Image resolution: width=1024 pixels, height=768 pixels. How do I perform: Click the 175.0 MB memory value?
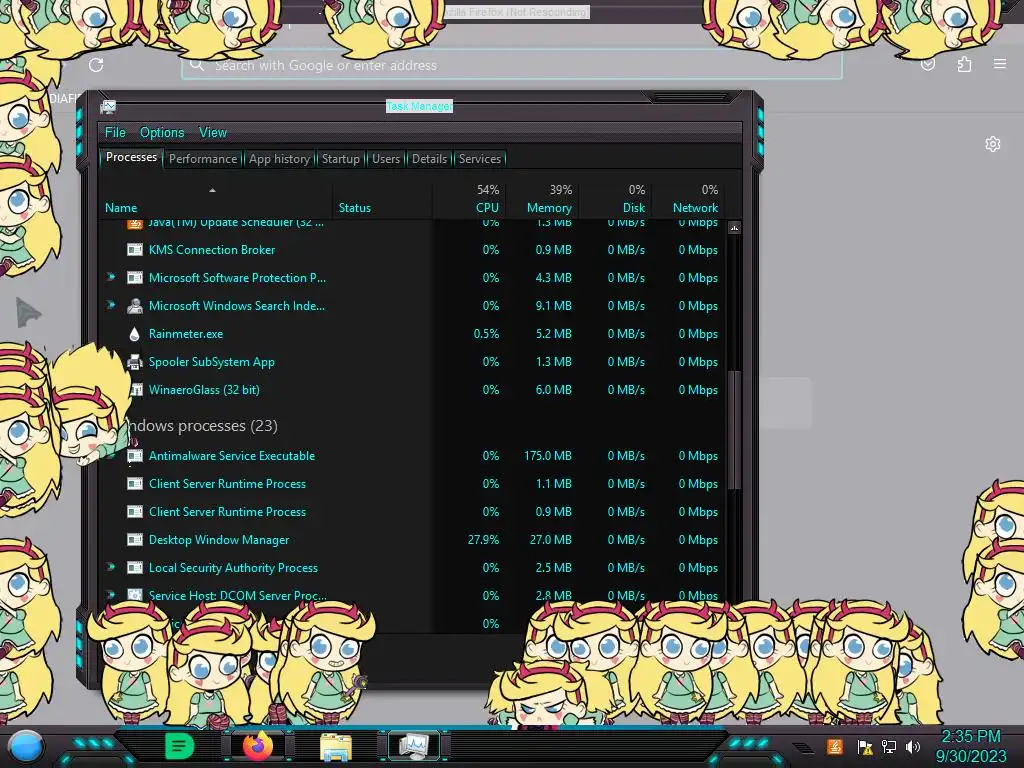point(547,456)
